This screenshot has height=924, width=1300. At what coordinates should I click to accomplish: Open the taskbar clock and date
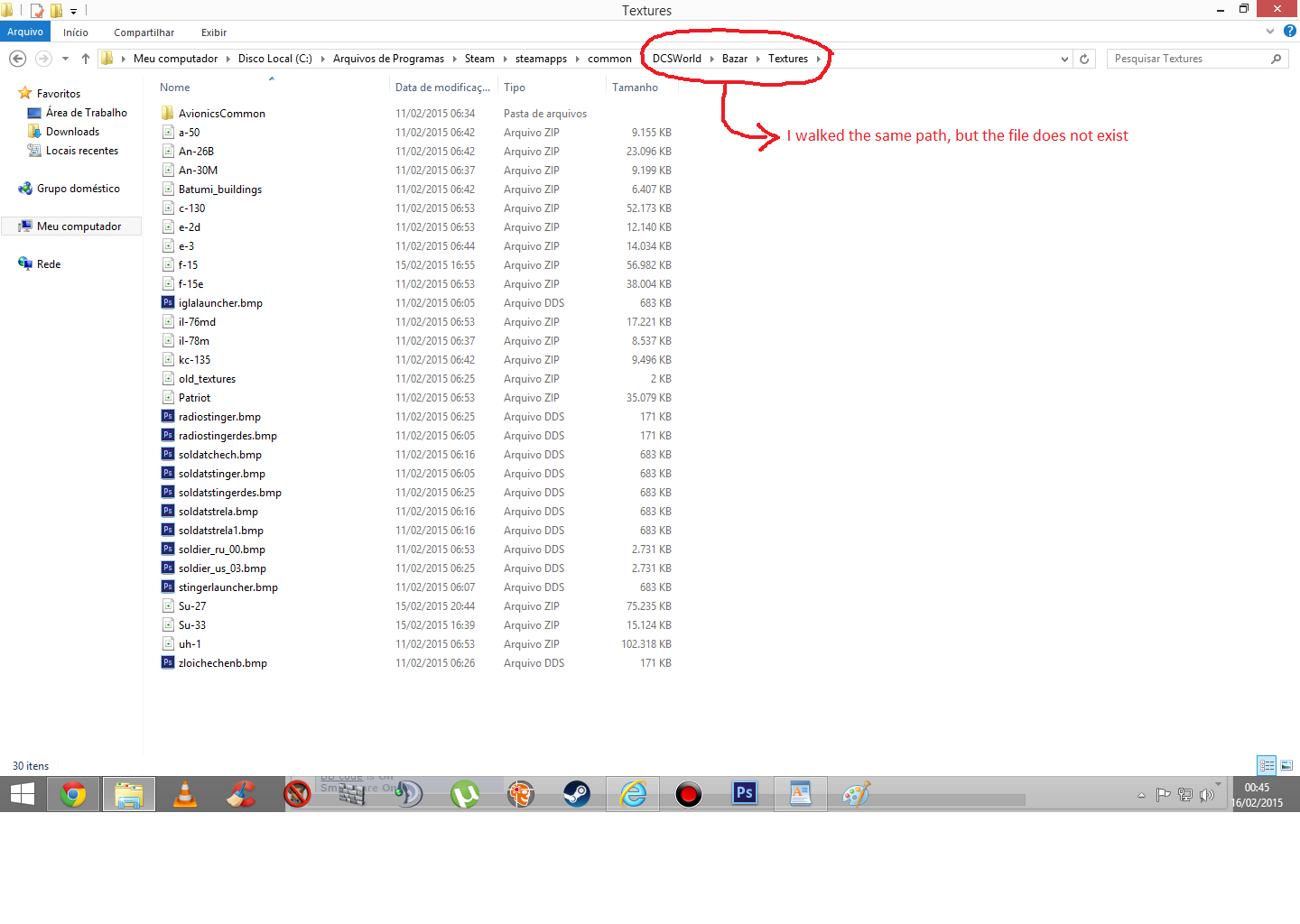[x=1258, y=795]
